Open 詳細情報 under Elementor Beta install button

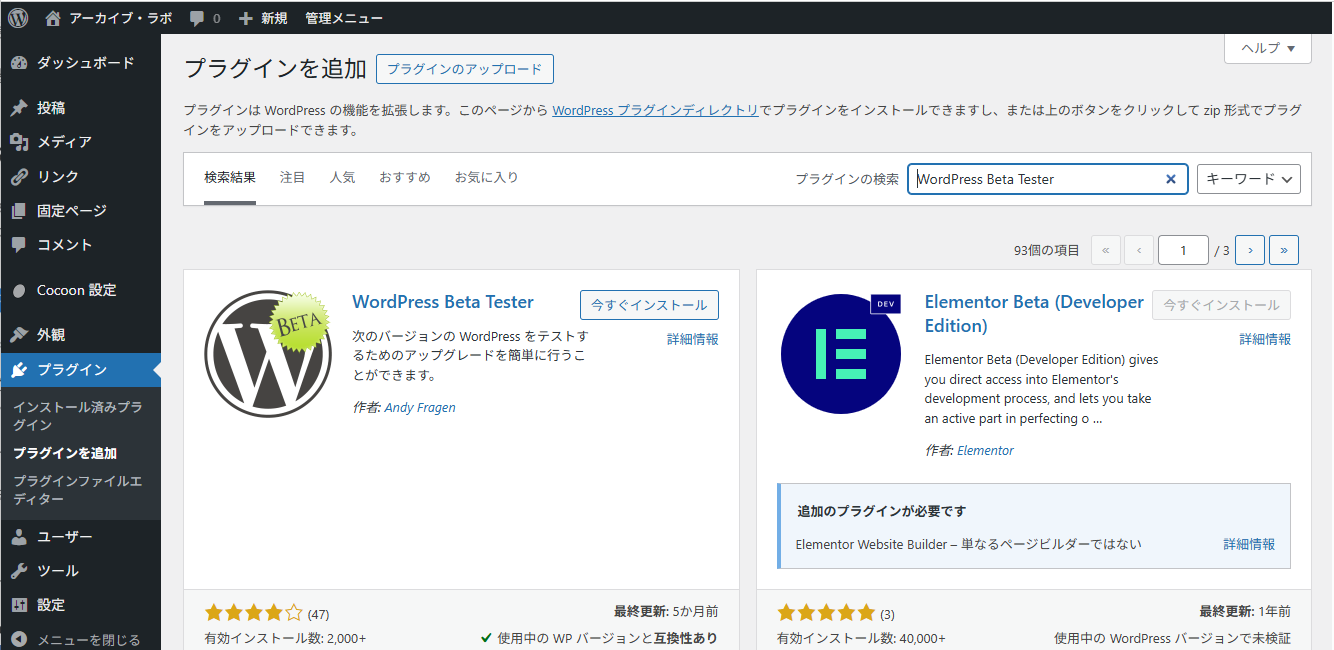1265,340
